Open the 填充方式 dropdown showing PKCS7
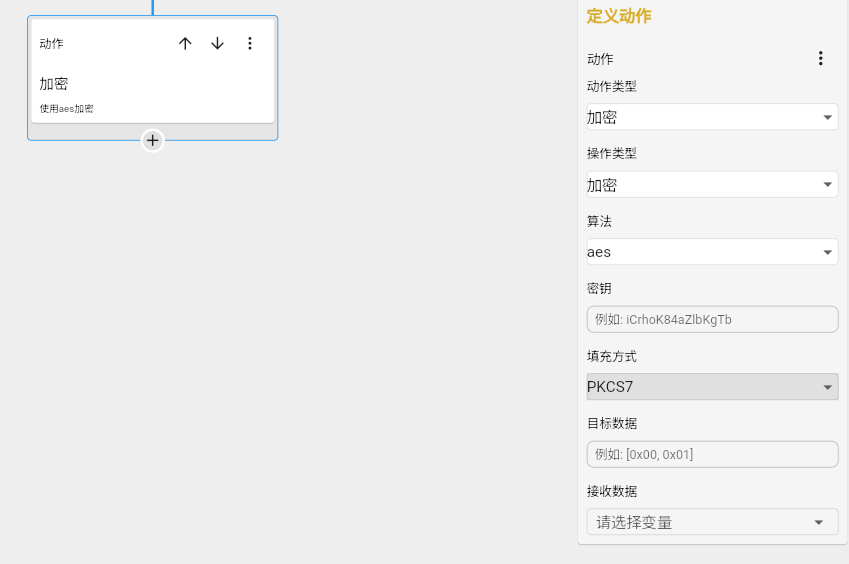The image size is (849, 564). [x=712, y=387]
